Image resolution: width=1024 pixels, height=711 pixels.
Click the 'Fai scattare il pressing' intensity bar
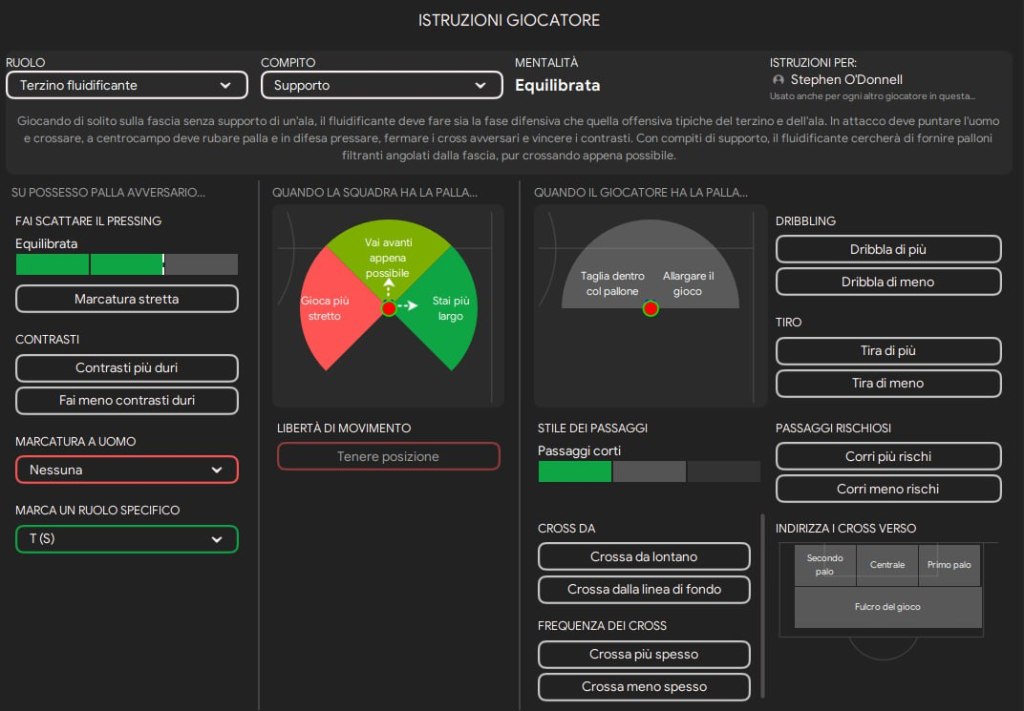click(127, 264)
